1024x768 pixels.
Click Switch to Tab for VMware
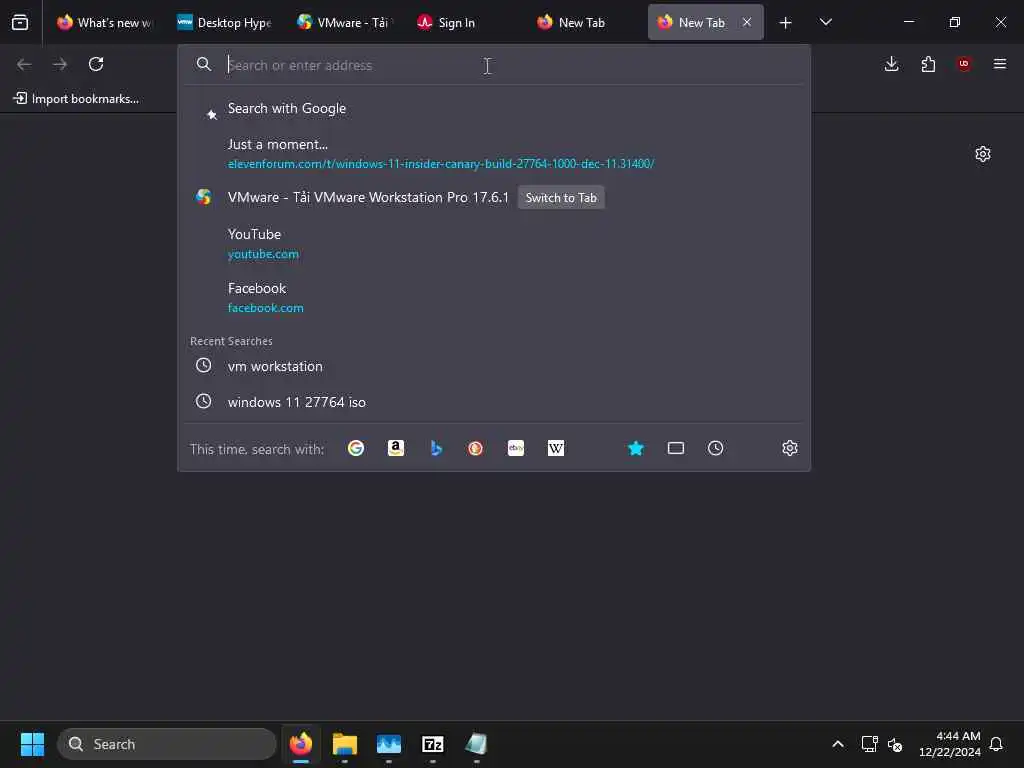pos(561,198)
